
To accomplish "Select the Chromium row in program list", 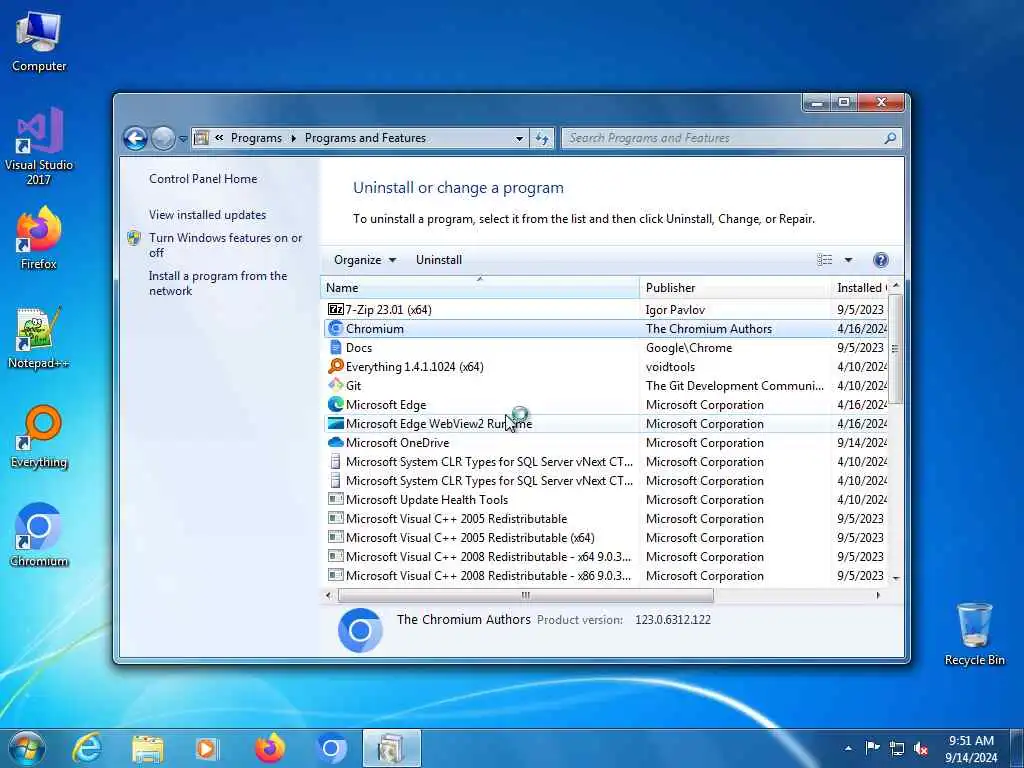I will pyautogui.click(x=606, y=328).
